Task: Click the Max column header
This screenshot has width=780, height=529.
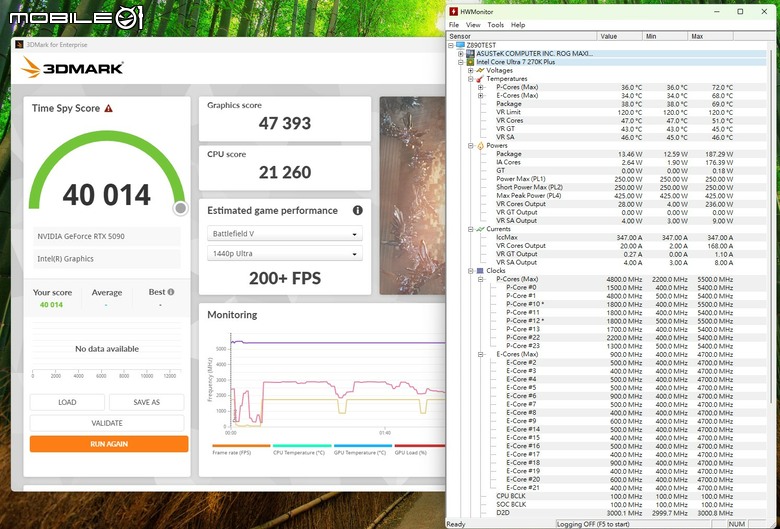Action: [x=711, y=36]
